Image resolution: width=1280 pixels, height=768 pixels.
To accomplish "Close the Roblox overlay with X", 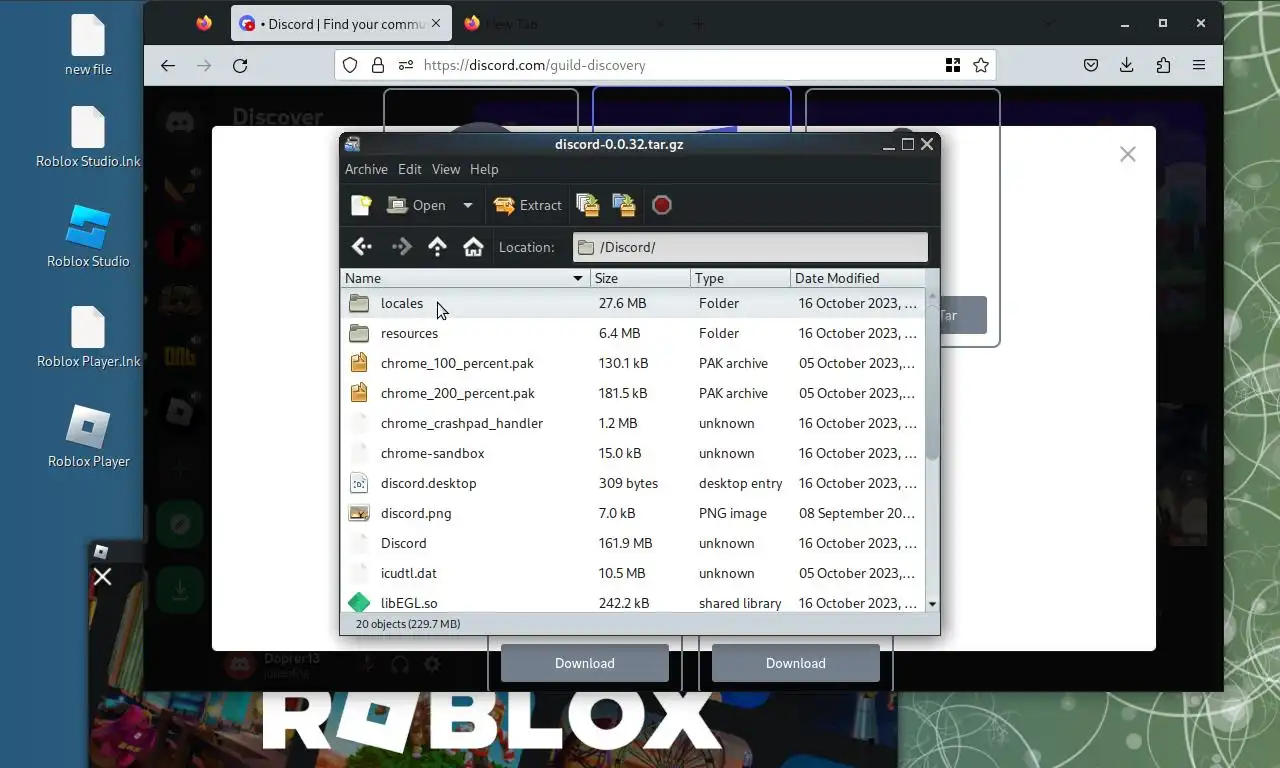I will point(102,576).
